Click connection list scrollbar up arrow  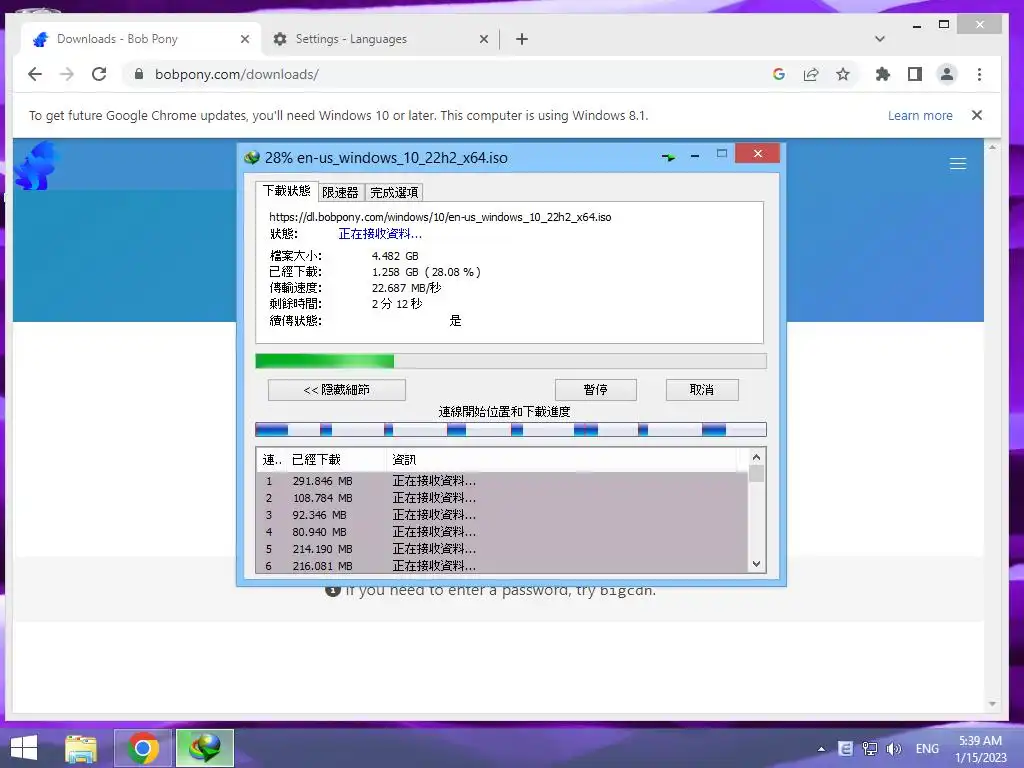(x=756, y=457)
